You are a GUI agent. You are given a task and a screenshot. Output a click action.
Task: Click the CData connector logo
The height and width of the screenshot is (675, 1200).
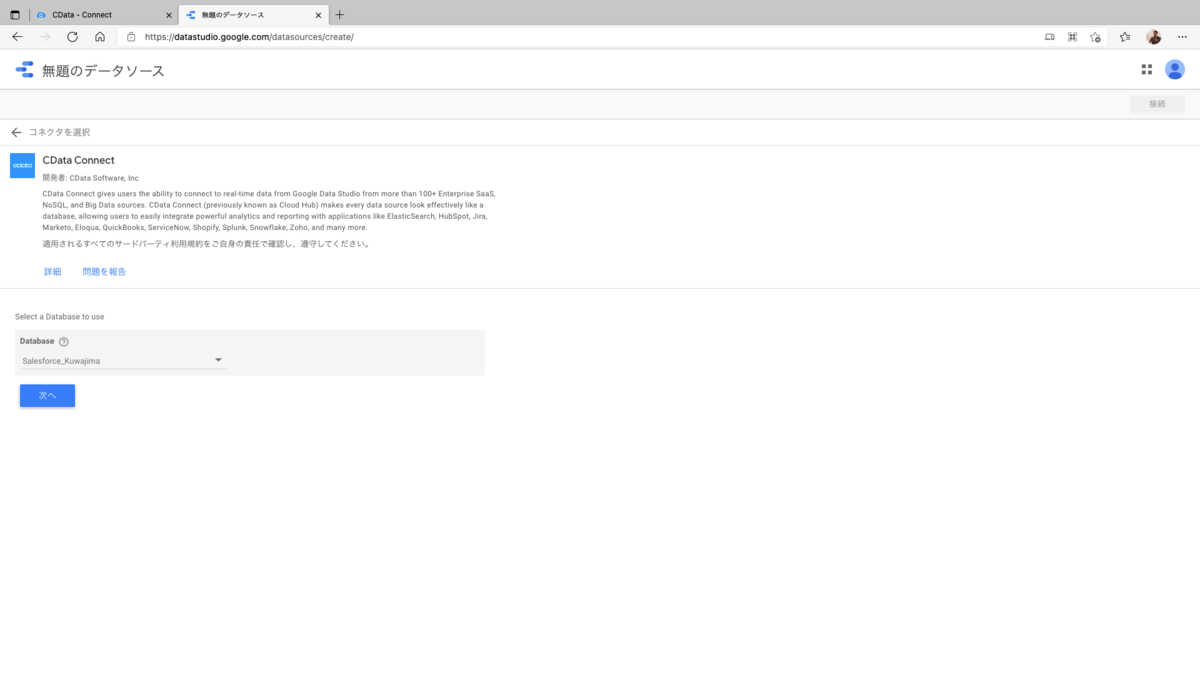point(22,165)
